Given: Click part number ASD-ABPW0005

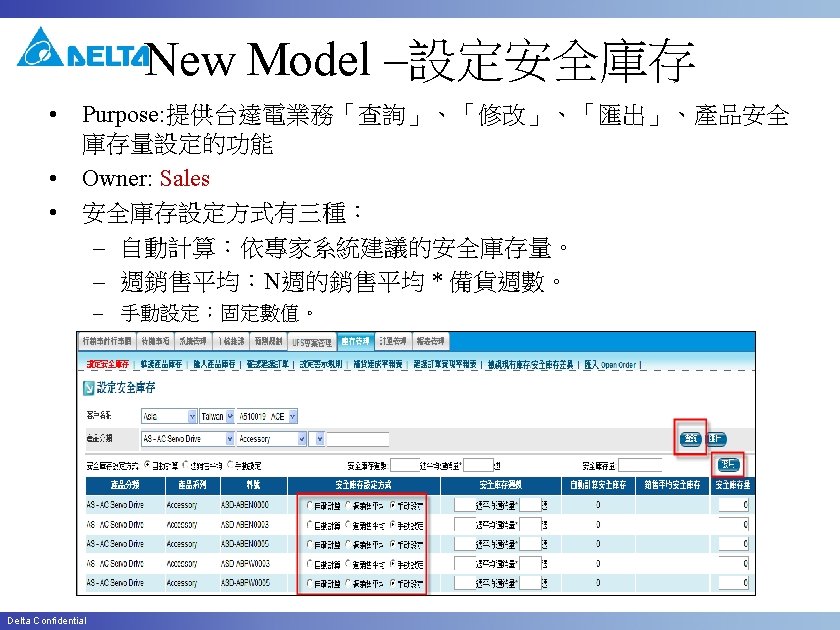Looking at the screenshot, I should 245,582.
